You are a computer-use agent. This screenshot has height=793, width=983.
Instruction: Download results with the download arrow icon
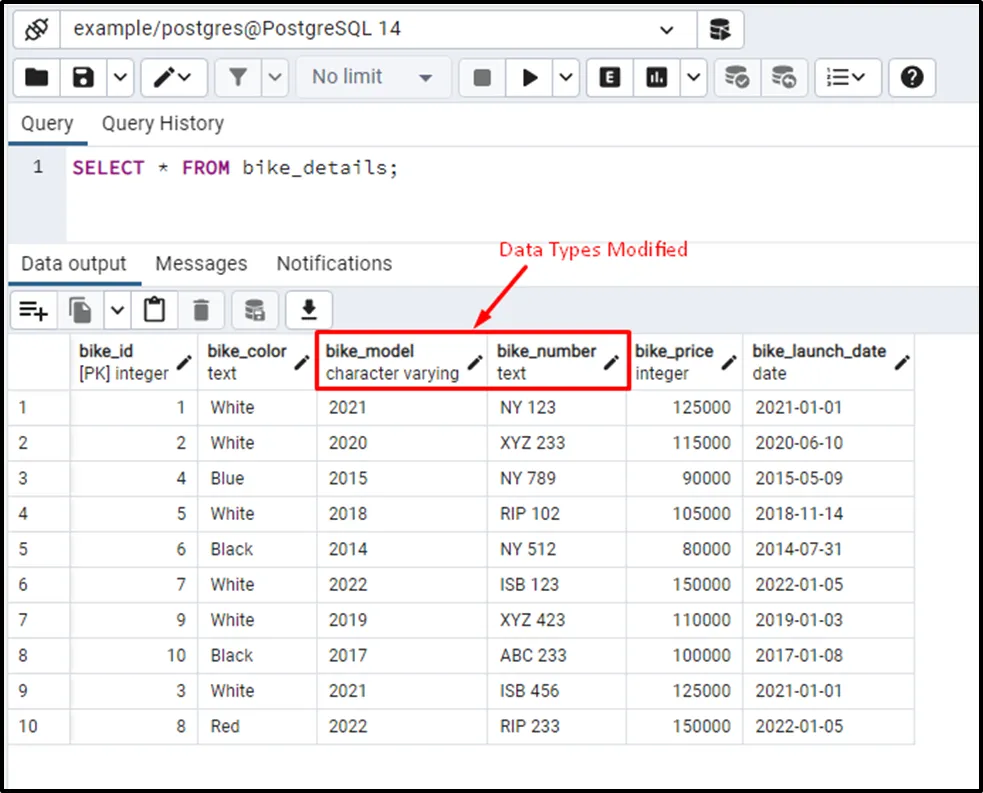309,311
